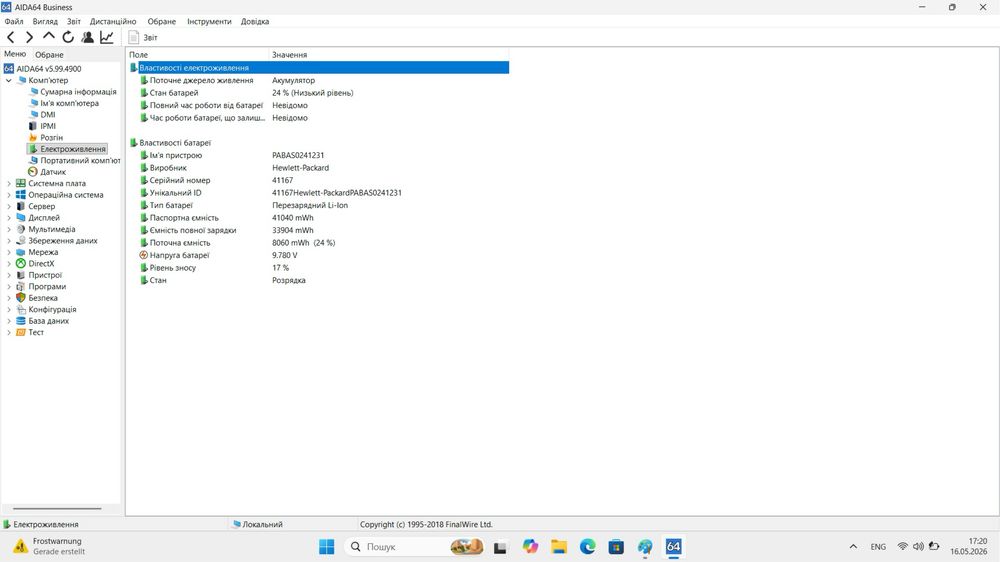This screenshot has width=1000, height=562.
Task: Expand the Мультимедіа node
Action: 8,230
